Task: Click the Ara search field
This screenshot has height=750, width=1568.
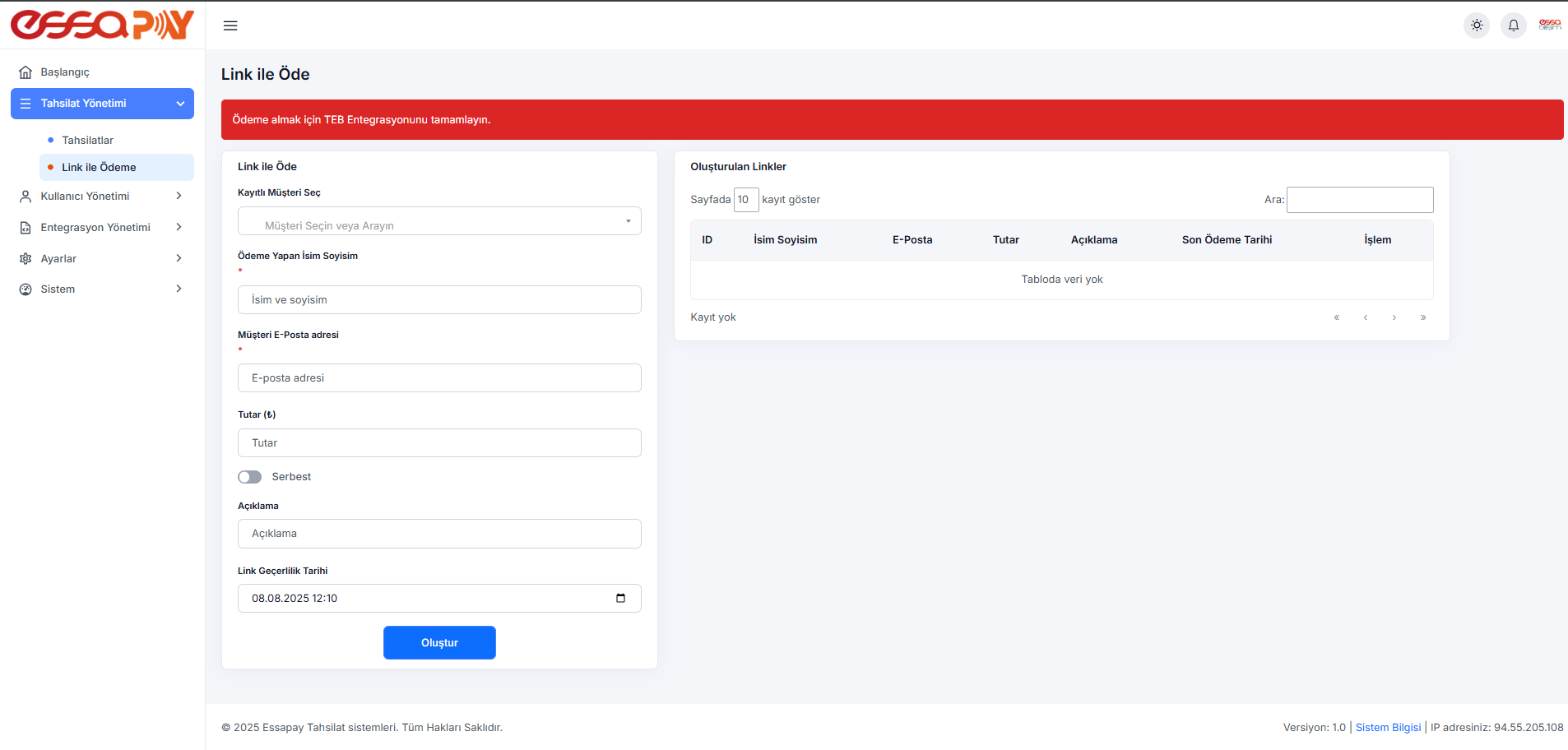Action: click(1359, 200)
